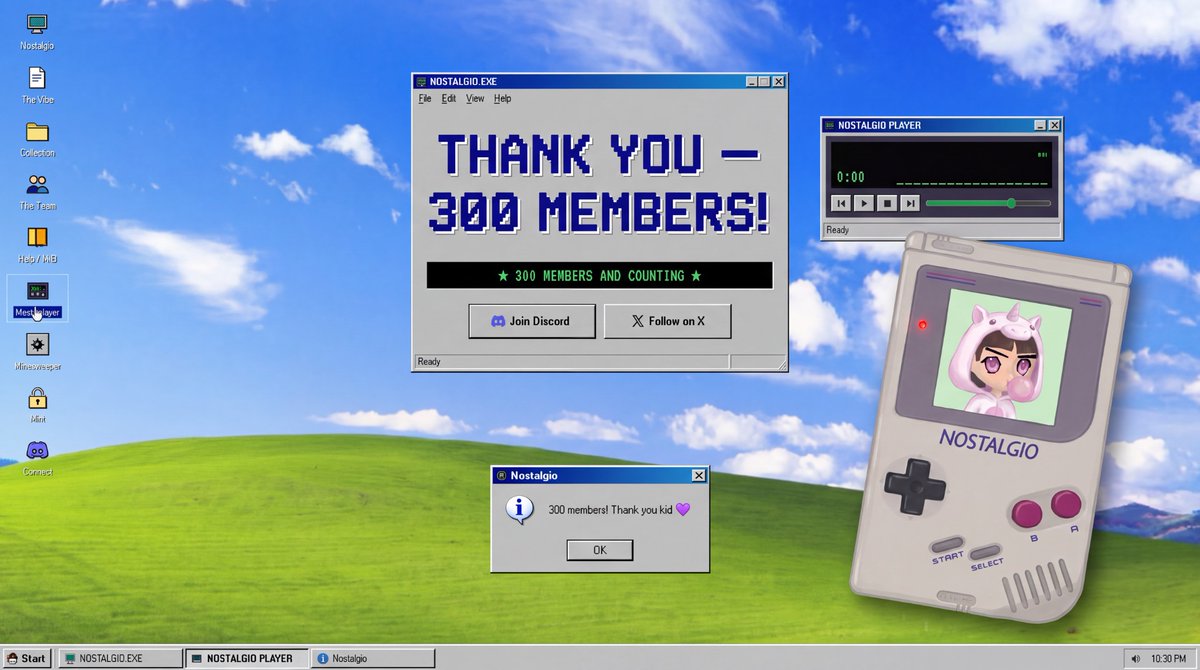Open the Help menu in NOSTALGIO.EXE
This screenshot has height=670, width=1200.
(502, 99)
